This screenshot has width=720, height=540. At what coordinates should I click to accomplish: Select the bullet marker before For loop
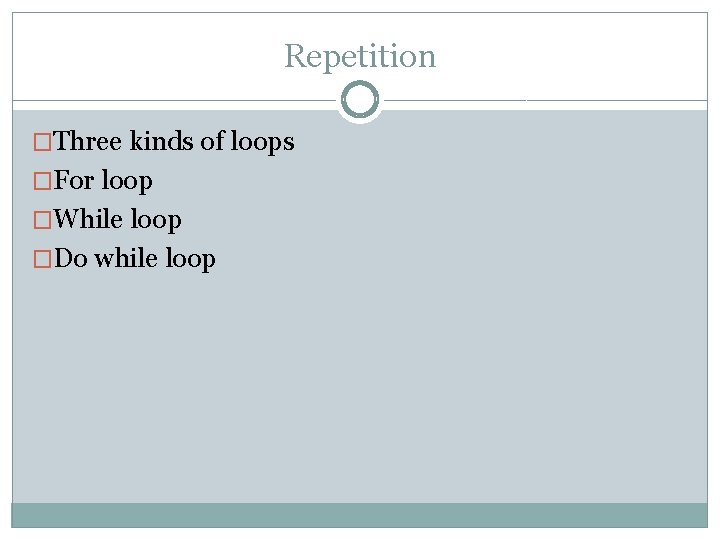tap(42, 181)
